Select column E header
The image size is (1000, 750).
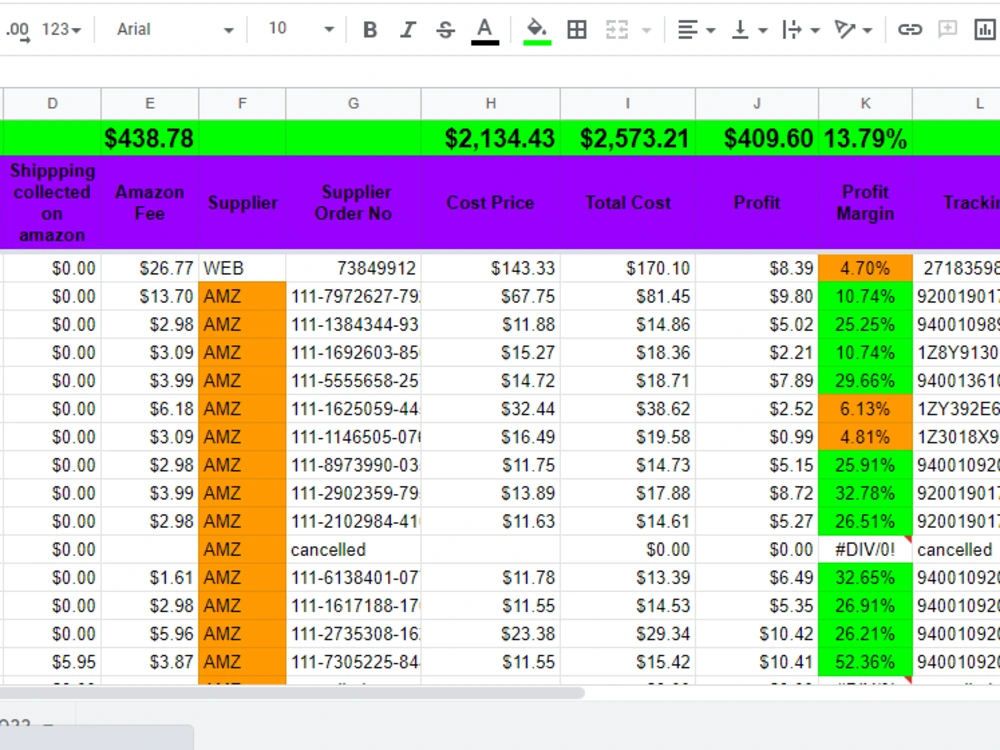[x=150, y=103]
